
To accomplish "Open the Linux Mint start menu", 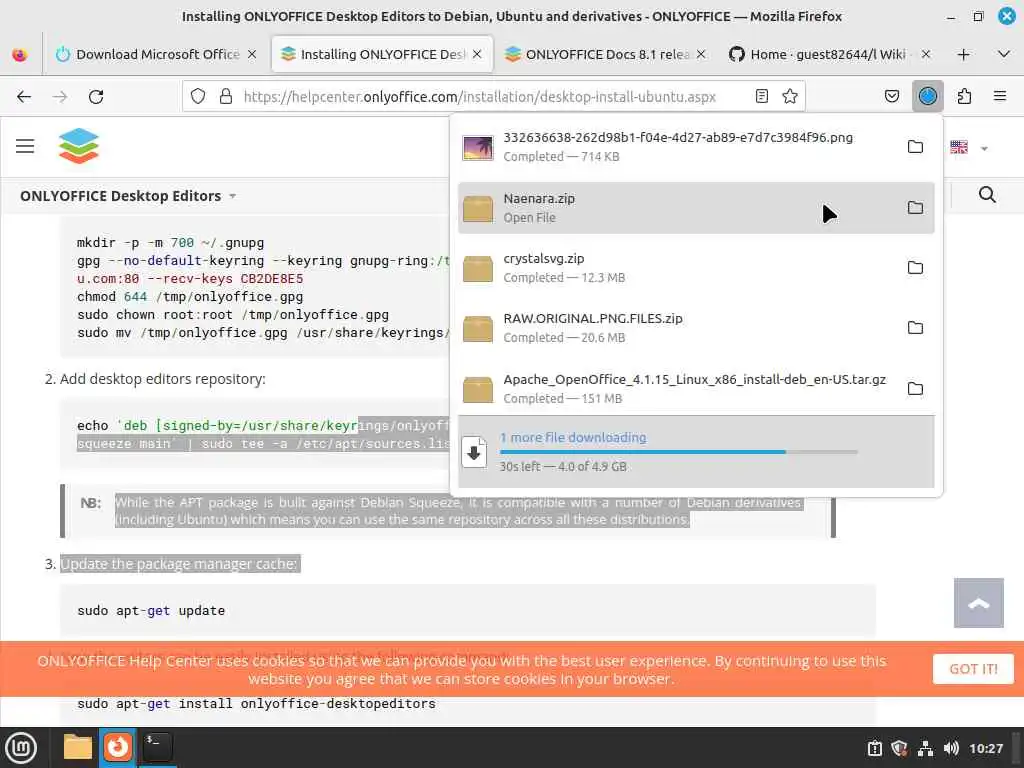I will [21, 748].
